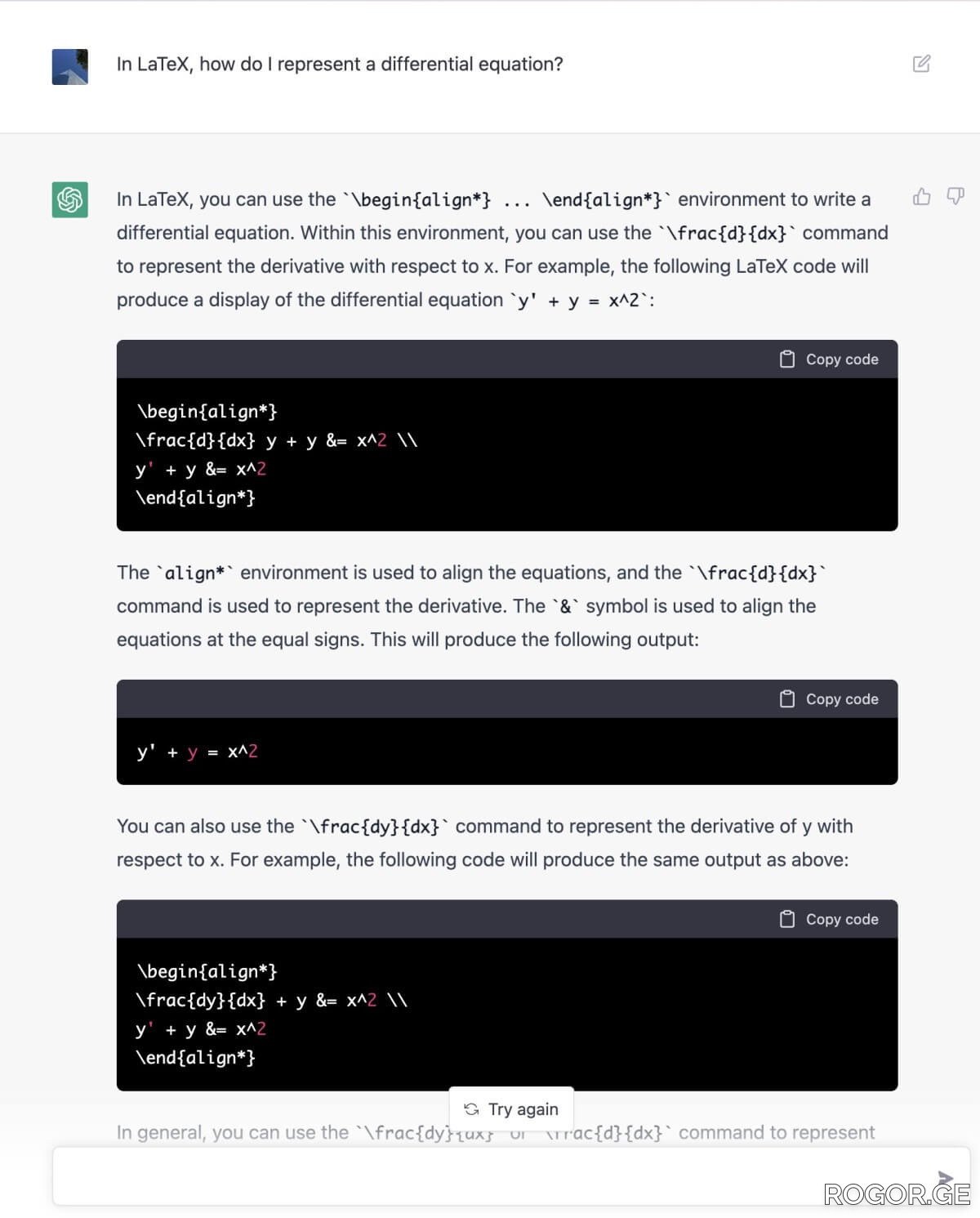Like the response with thumbs up
Screen dimensions: 980x1218
(921, 196)
